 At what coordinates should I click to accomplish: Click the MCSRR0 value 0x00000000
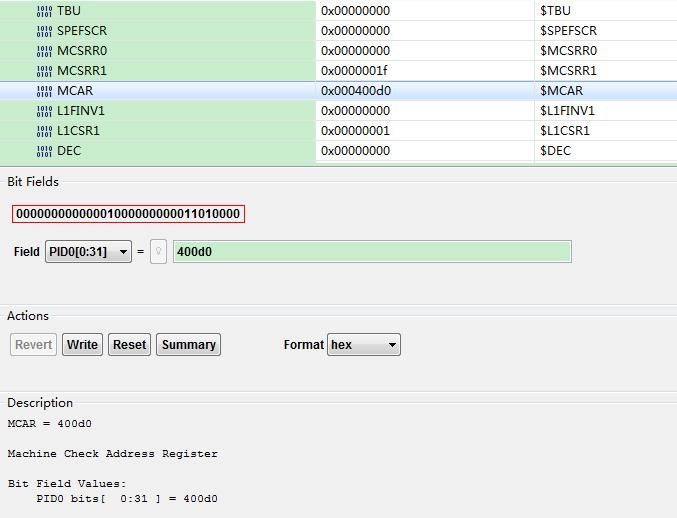pos(355,51)
